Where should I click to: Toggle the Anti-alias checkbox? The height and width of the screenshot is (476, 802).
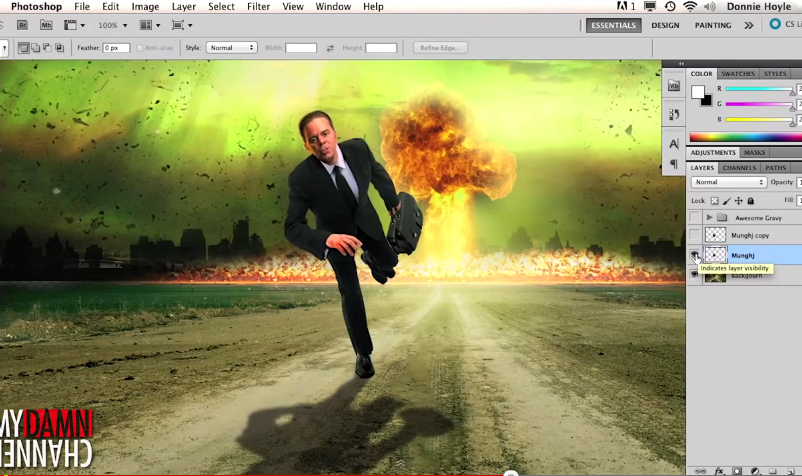coord(140,48)
